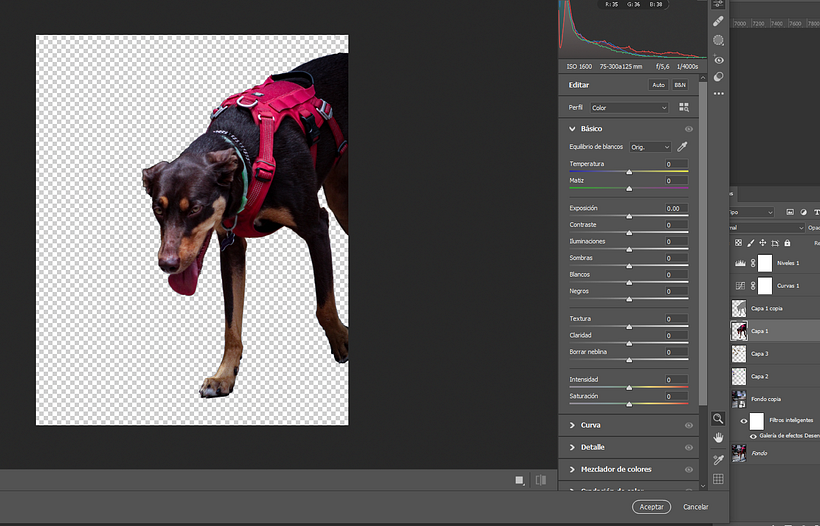Click the Capa 1 layer thumbnail
This screenshot has width=820, height=526.
739,331
